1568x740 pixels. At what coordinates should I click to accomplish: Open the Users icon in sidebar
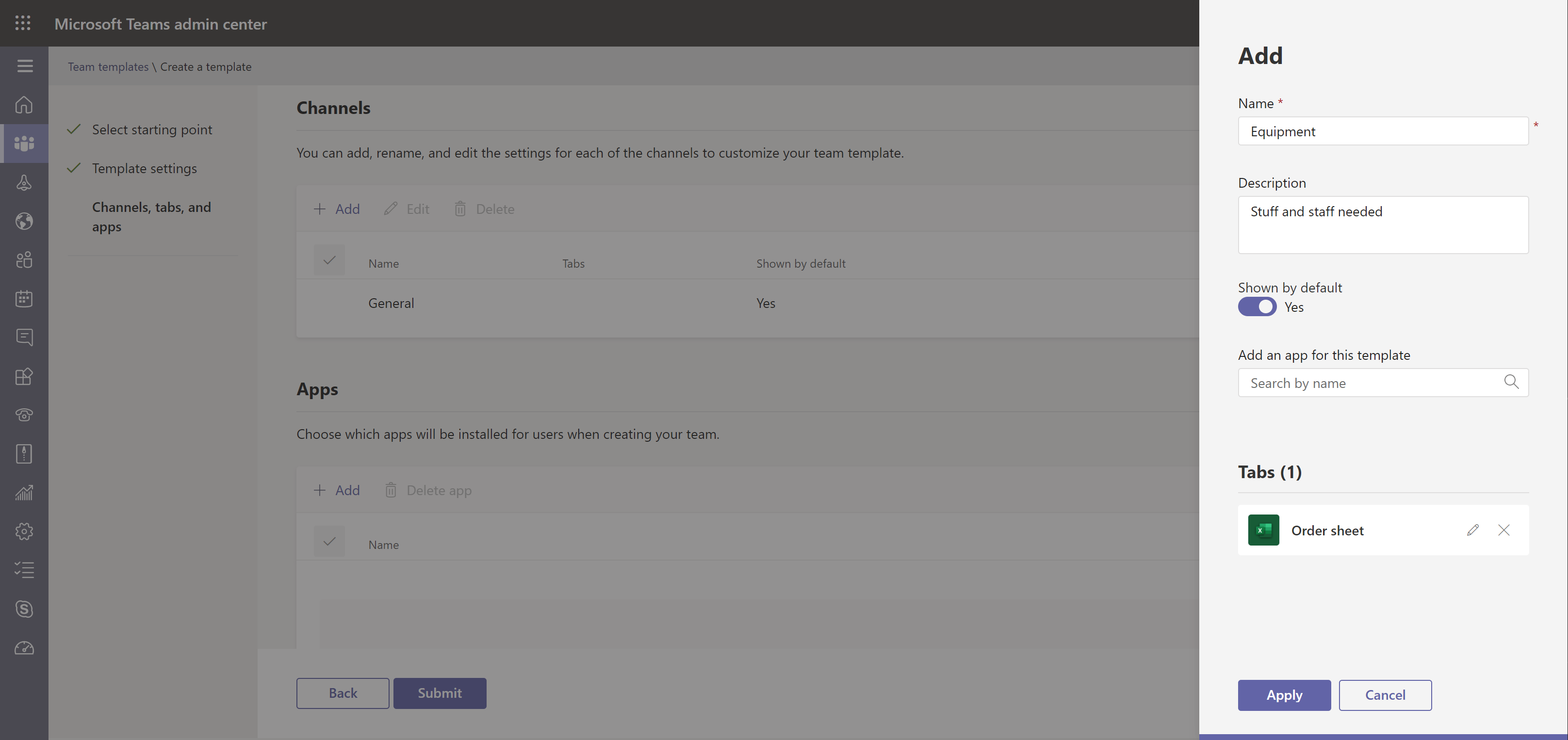point(24,260)
